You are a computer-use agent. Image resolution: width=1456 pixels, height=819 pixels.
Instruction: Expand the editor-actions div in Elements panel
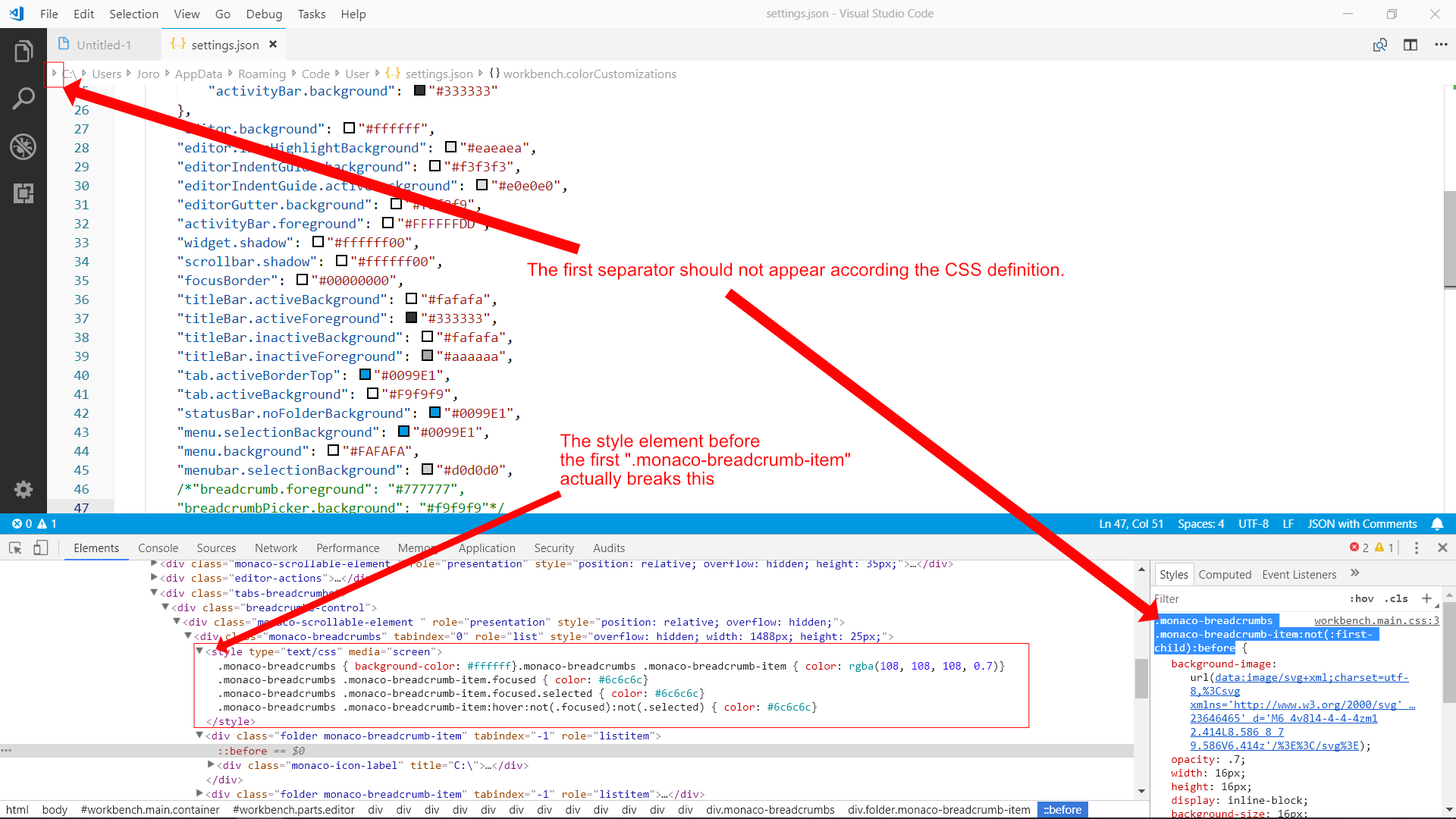155,578
